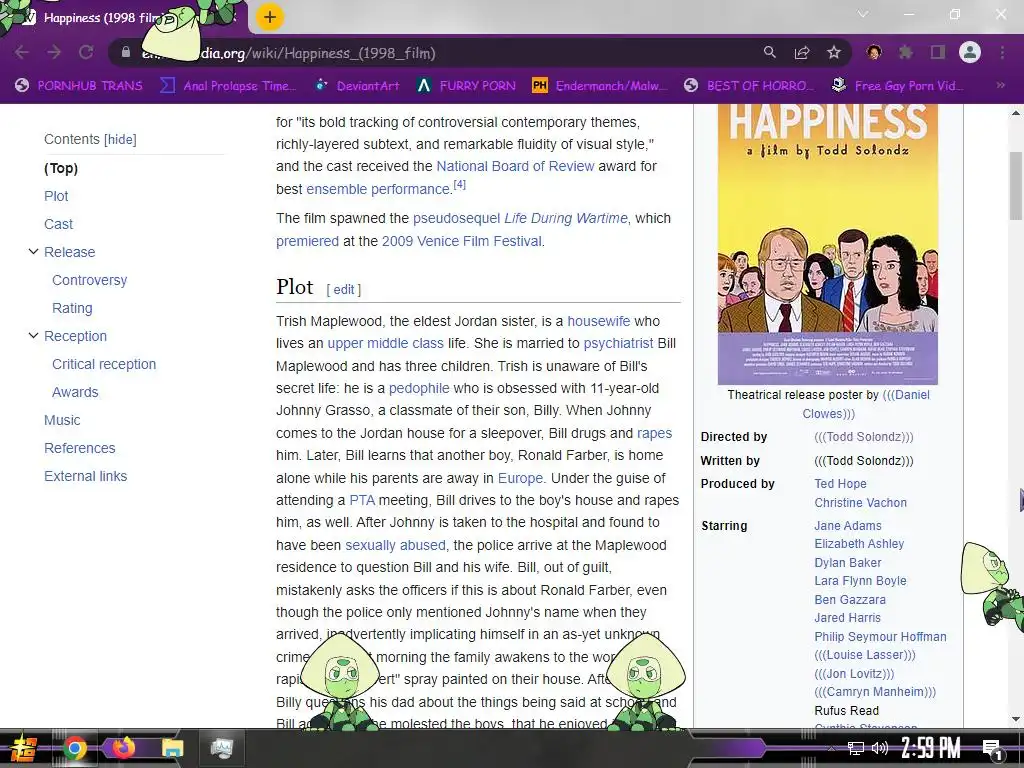Toggle the browser side panel icon
1024x768 pixels.
[938, 52]
